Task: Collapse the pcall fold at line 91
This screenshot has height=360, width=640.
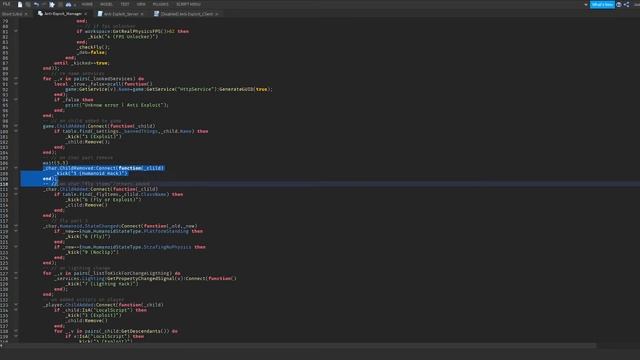Action: (16, 84)
